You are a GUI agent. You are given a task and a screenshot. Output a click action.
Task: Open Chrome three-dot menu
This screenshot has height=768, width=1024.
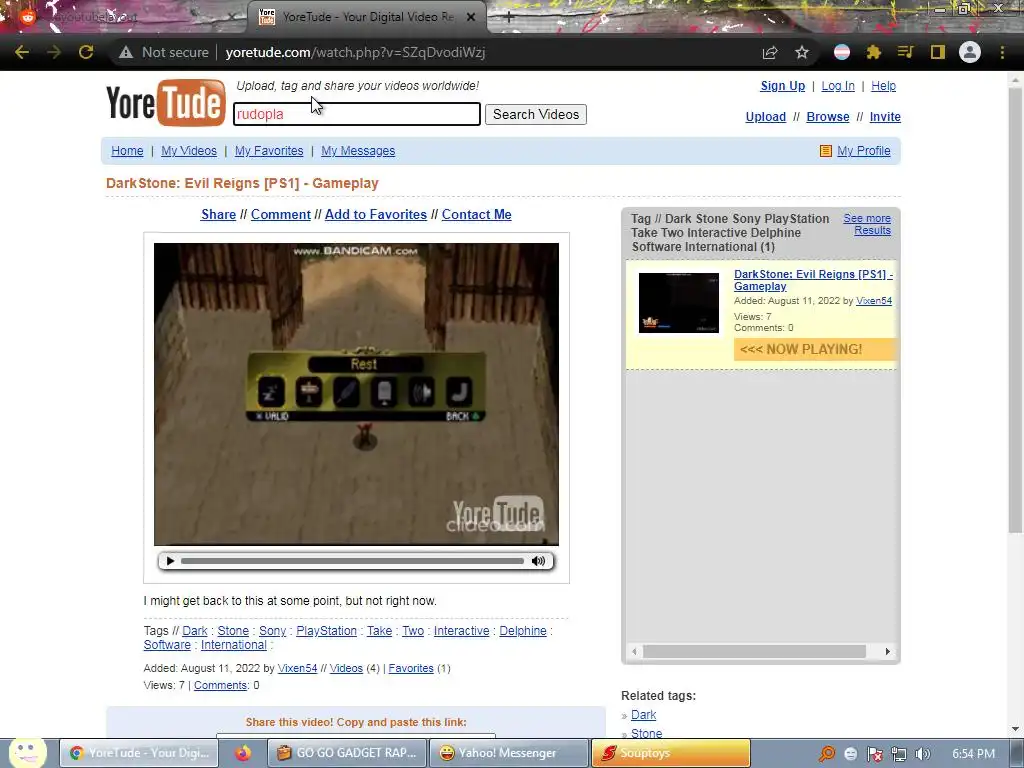pyautogui.click(x=1002, y=52)
